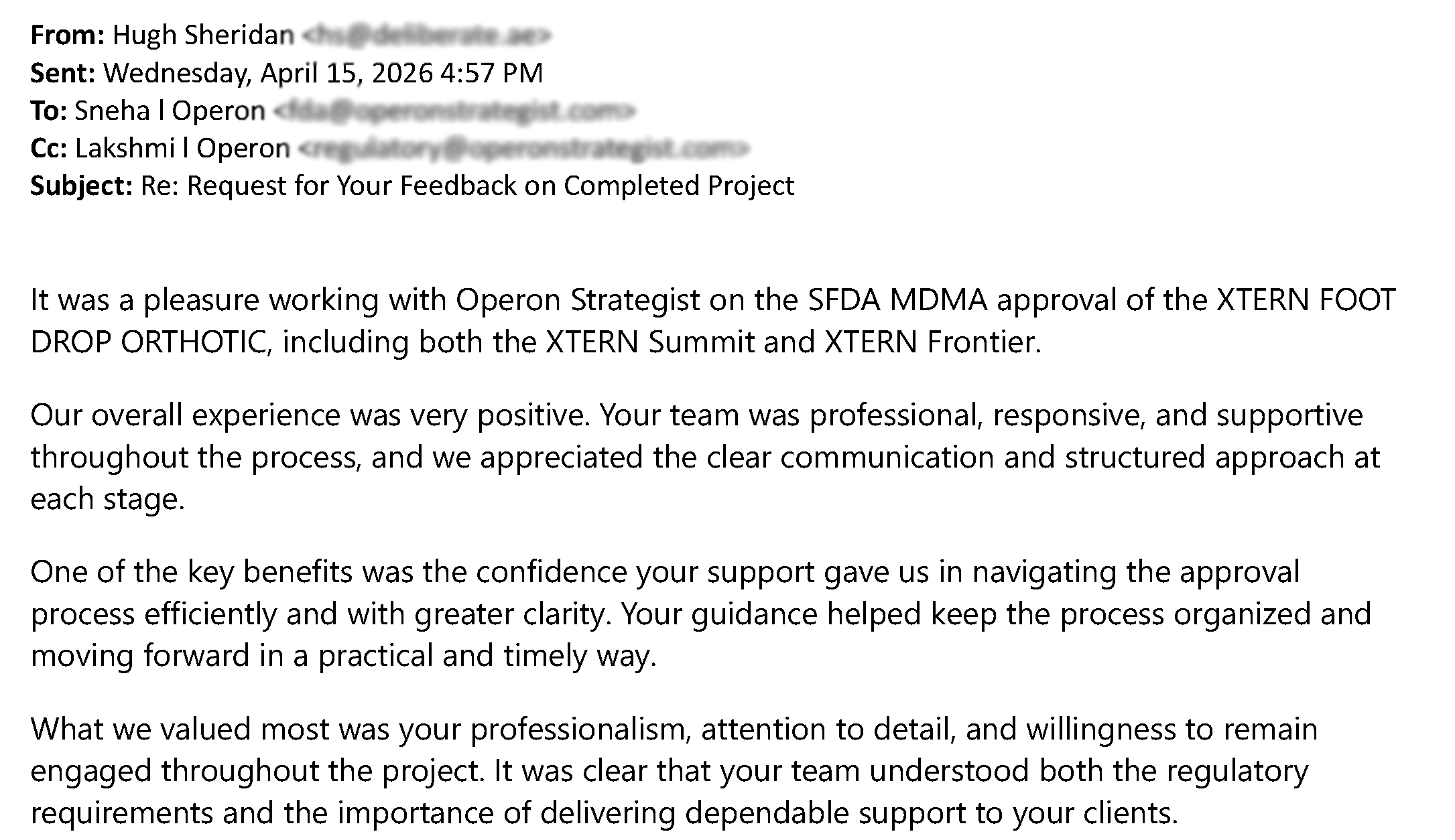Click the sender name Hugh Sheridan

pos(203,35)
